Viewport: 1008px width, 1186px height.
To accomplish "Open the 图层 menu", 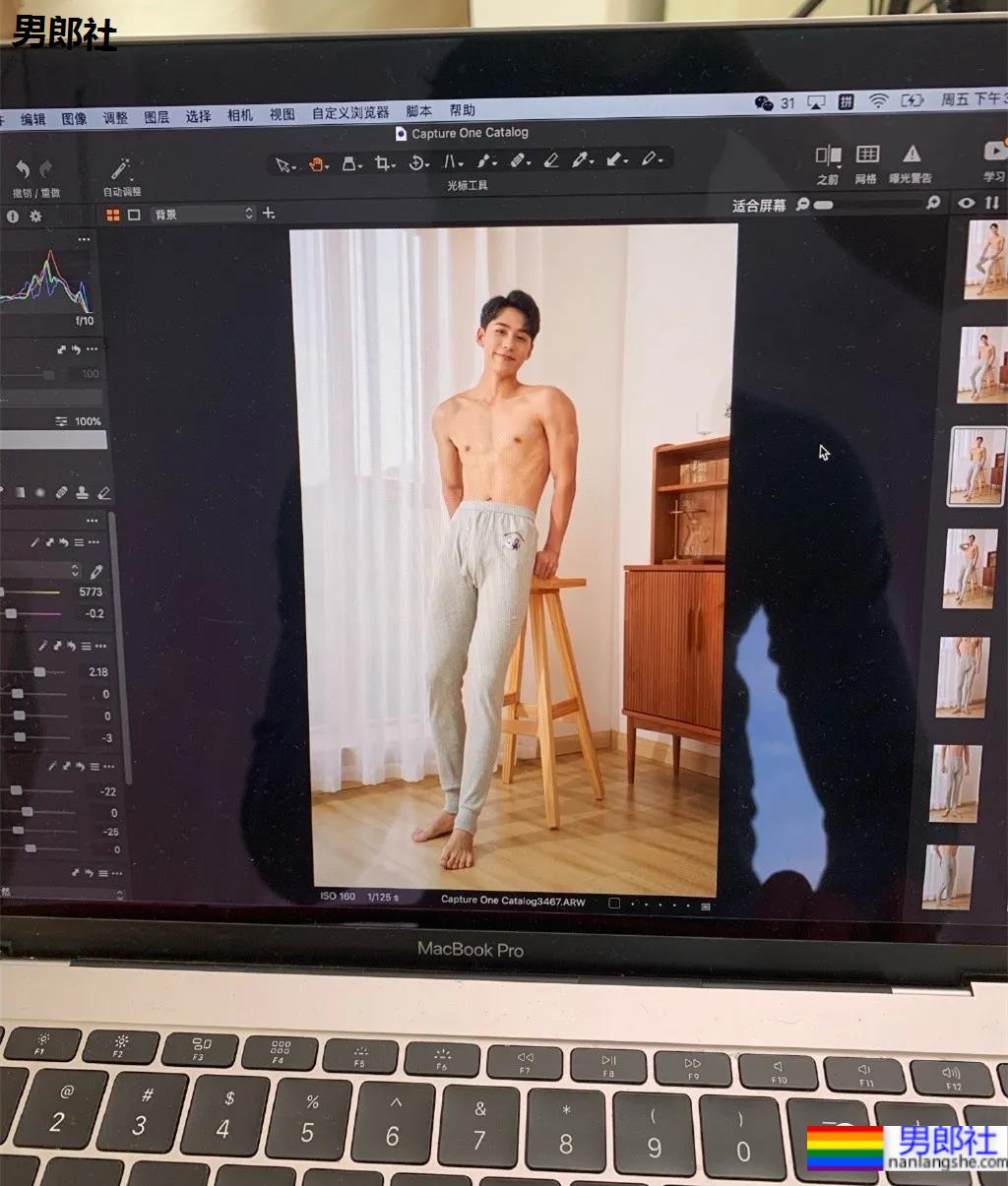I will [157, 117].
